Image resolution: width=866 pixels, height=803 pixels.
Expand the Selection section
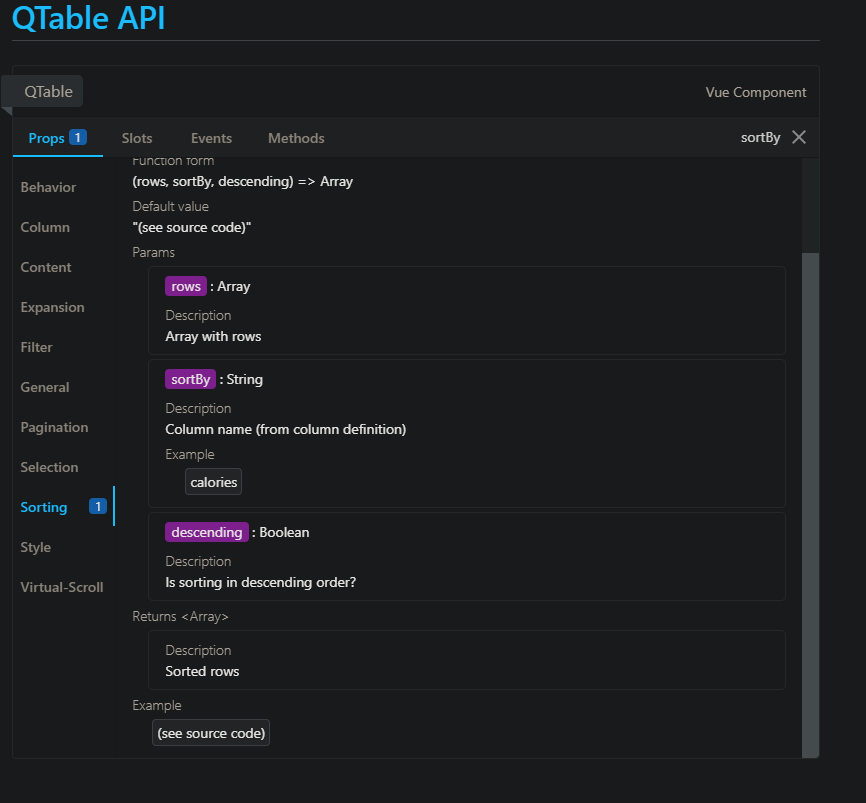click(x=49, y=466)
